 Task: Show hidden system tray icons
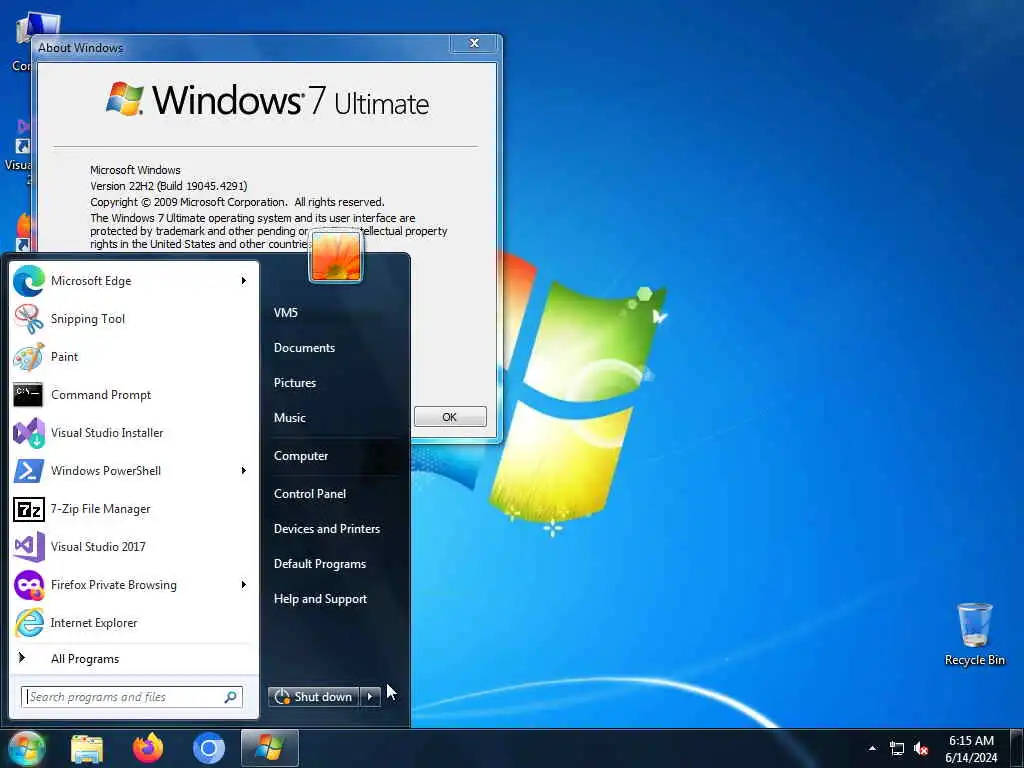pos(872,748)
